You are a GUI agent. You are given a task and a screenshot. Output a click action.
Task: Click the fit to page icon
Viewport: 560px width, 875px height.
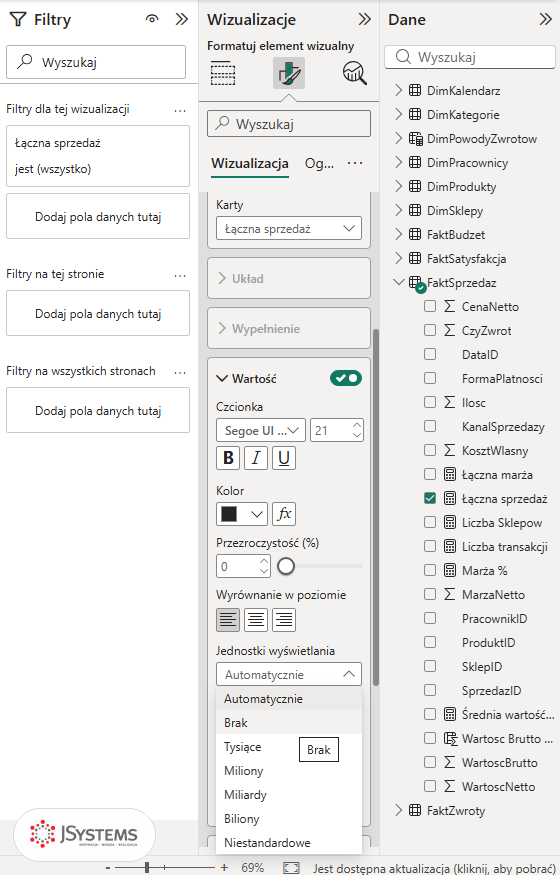click(291, 868)
